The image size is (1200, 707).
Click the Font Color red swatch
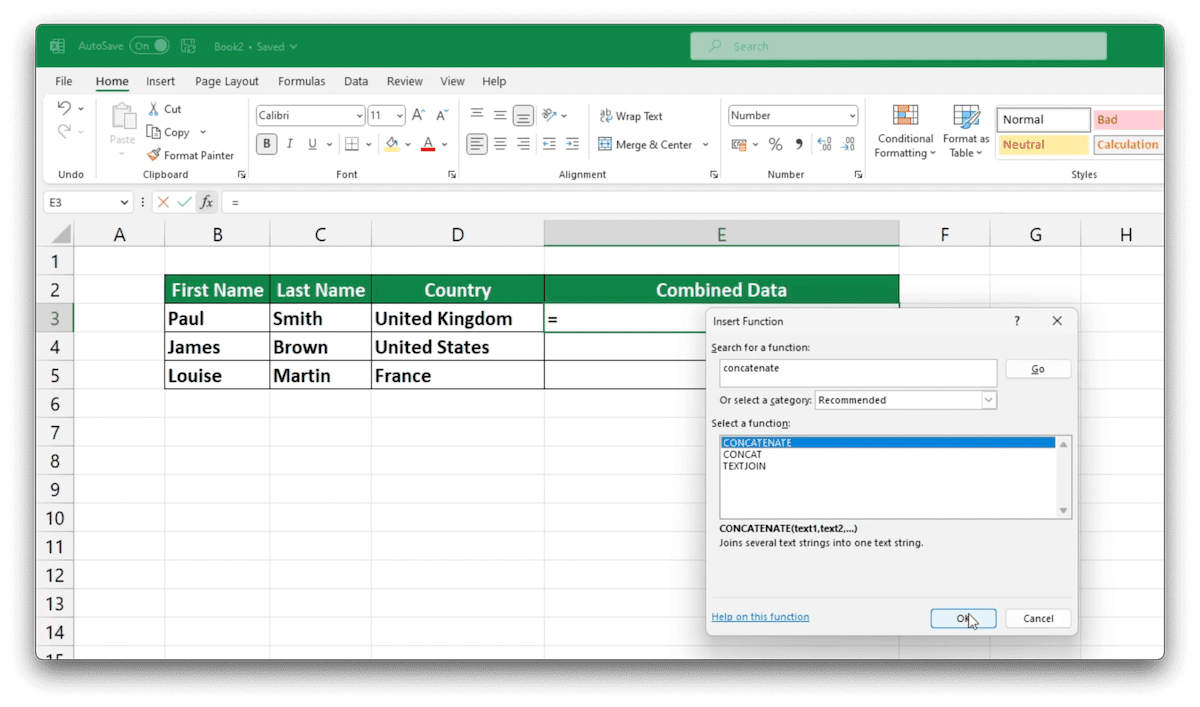(x=428, y=144)
